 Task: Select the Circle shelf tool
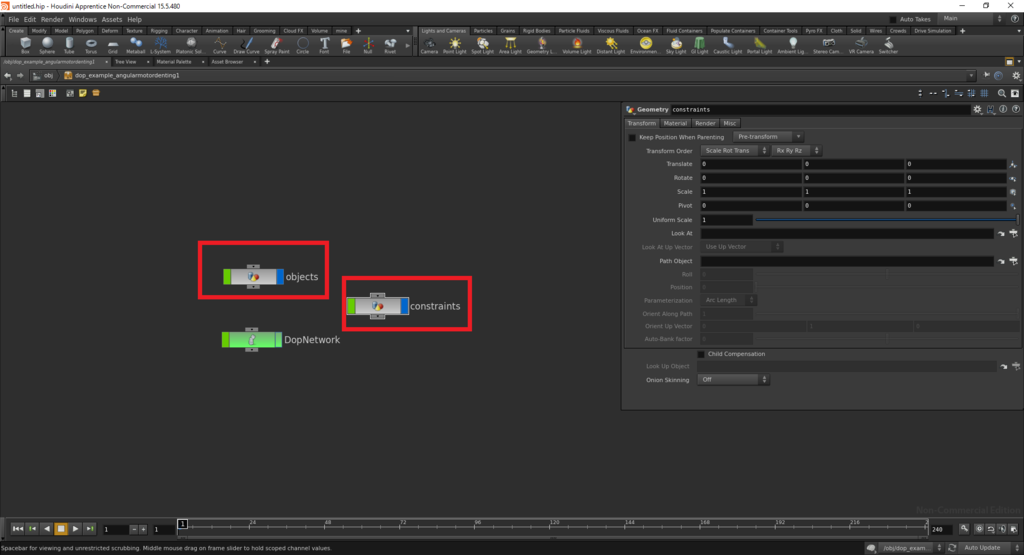coord(302,45)
